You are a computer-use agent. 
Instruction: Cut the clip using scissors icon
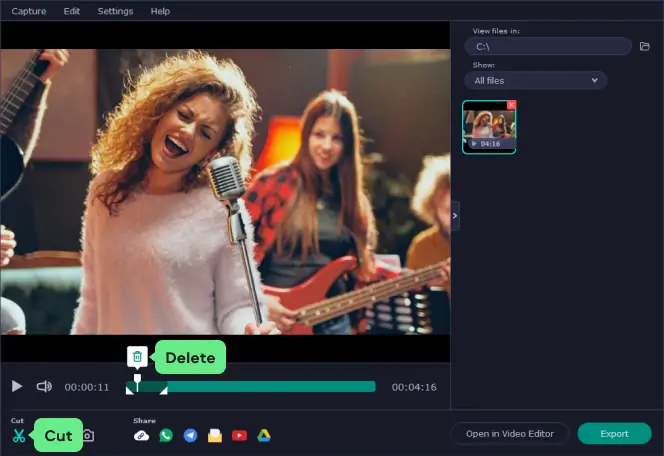[x=19, y=436]
